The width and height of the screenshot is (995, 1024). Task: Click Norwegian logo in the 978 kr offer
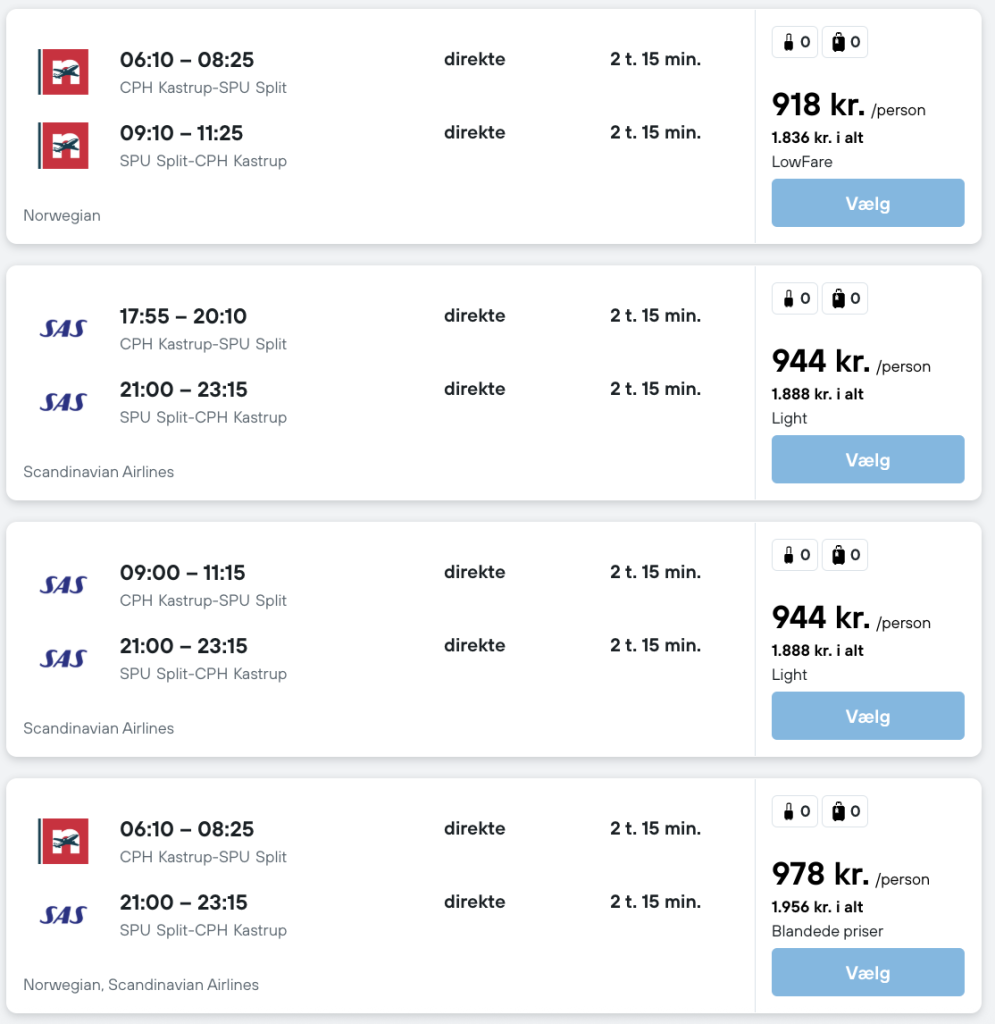point(63,841)
